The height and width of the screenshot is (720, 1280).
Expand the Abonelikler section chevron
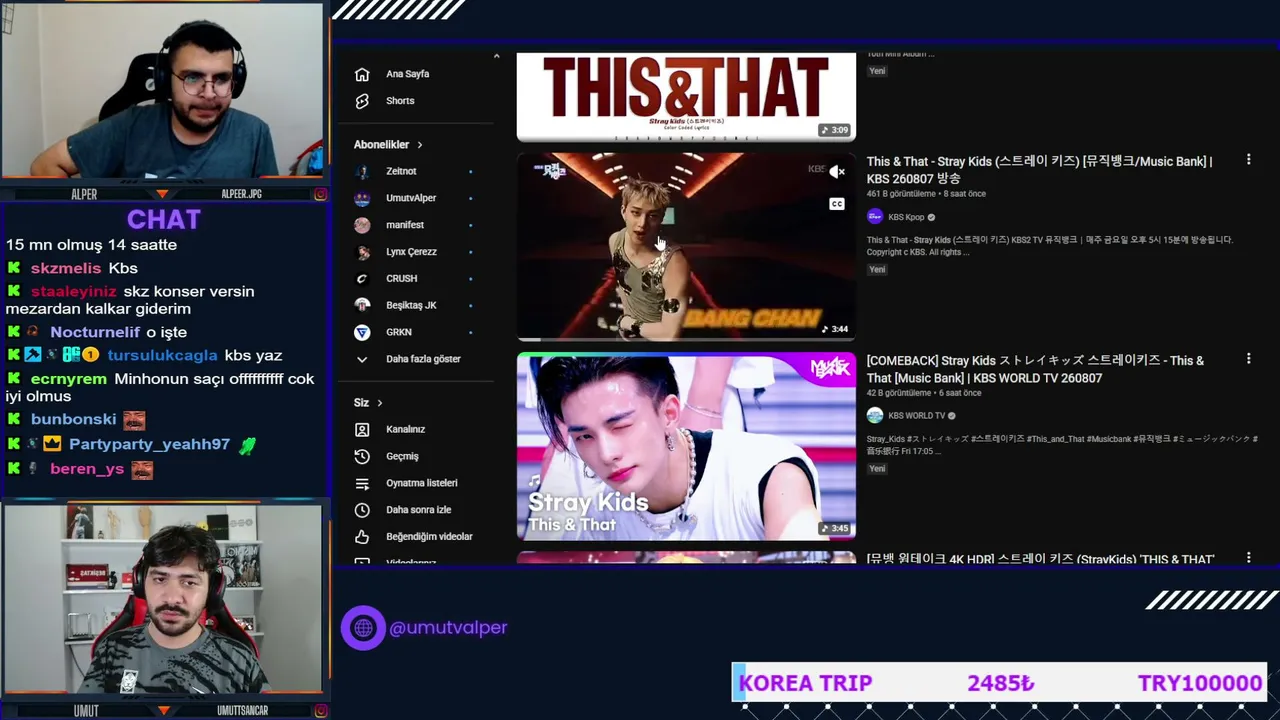[420, 145]
